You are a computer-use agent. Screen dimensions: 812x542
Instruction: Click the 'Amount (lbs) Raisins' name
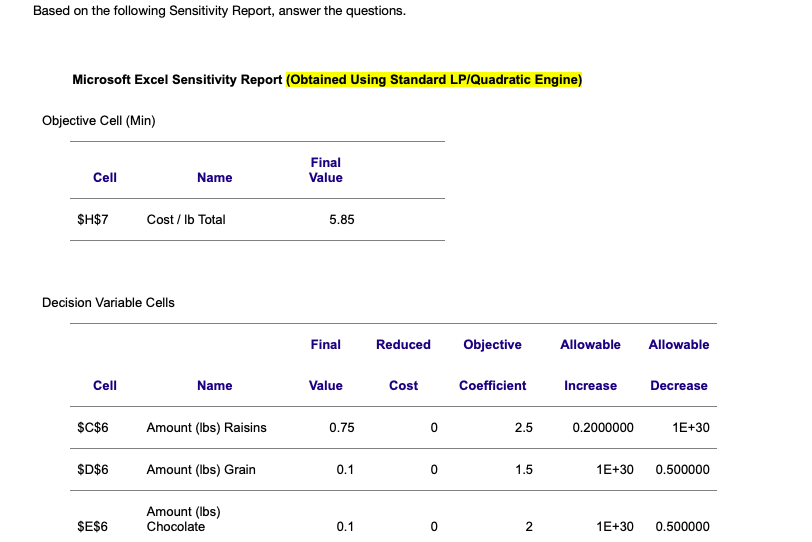(207, 428)
